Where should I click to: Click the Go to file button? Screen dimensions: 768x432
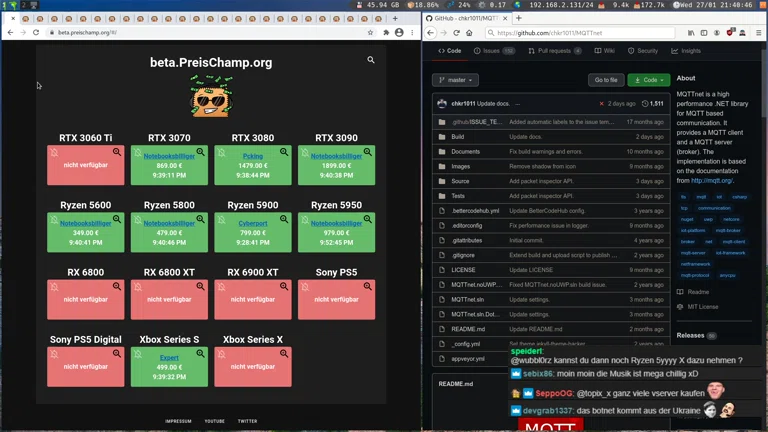coord(606,80)
